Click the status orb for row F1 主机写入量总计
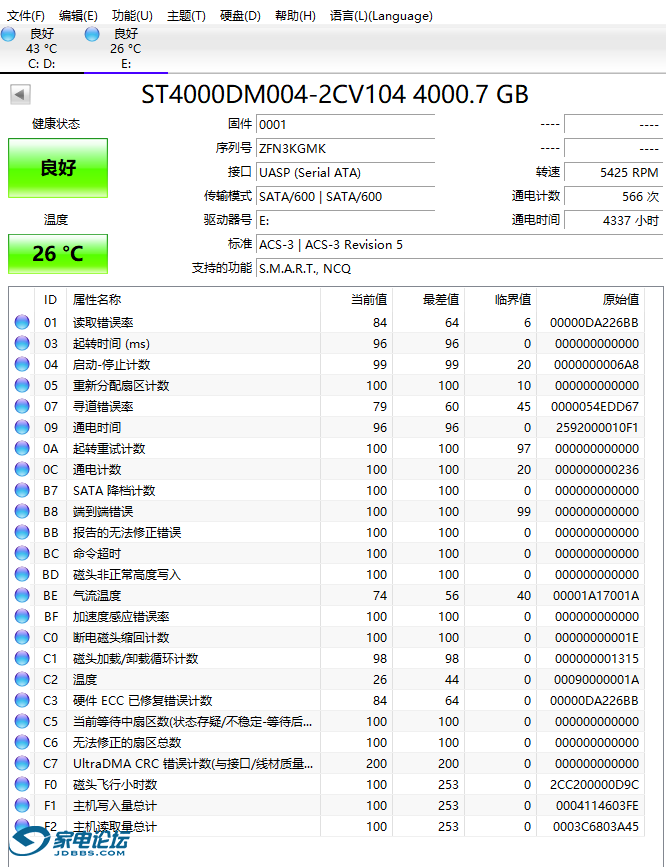 (x=22, y=806)
